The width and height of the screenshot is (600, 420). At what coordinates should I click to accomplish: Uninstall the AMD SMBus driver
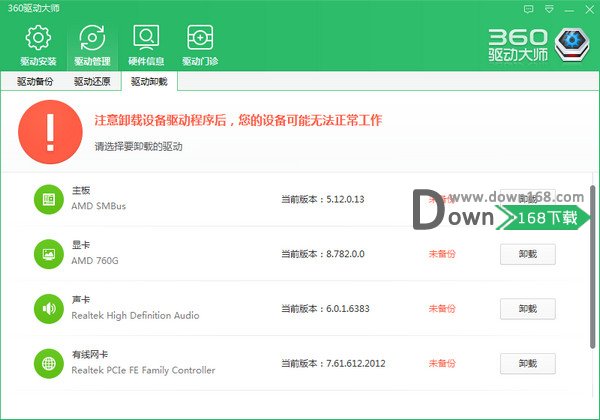528,199
